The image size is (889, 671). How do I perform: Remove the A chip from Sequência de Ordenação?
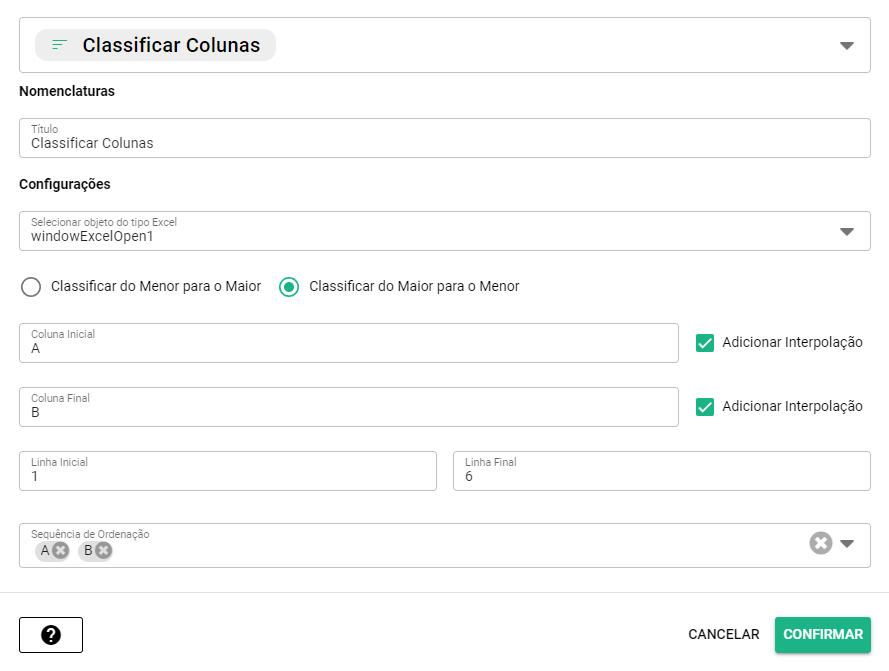(61, 550)
